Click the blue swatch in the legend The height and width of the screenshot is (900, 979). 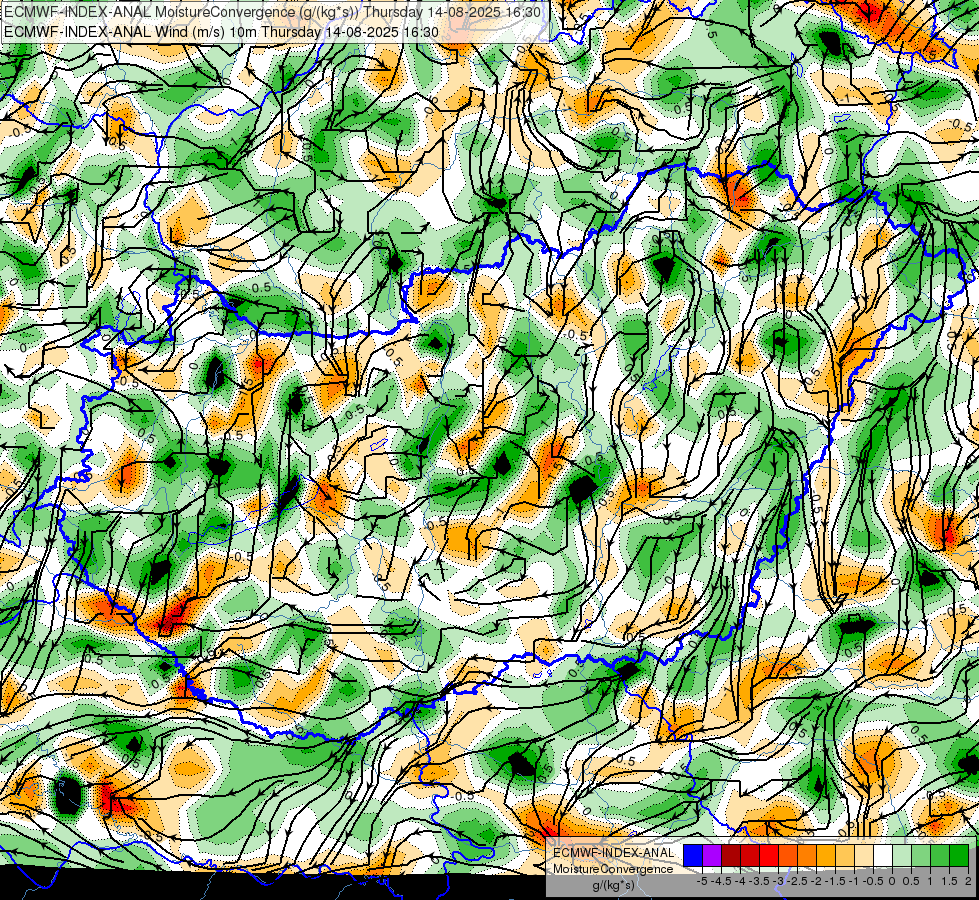(x=693, y=856)
